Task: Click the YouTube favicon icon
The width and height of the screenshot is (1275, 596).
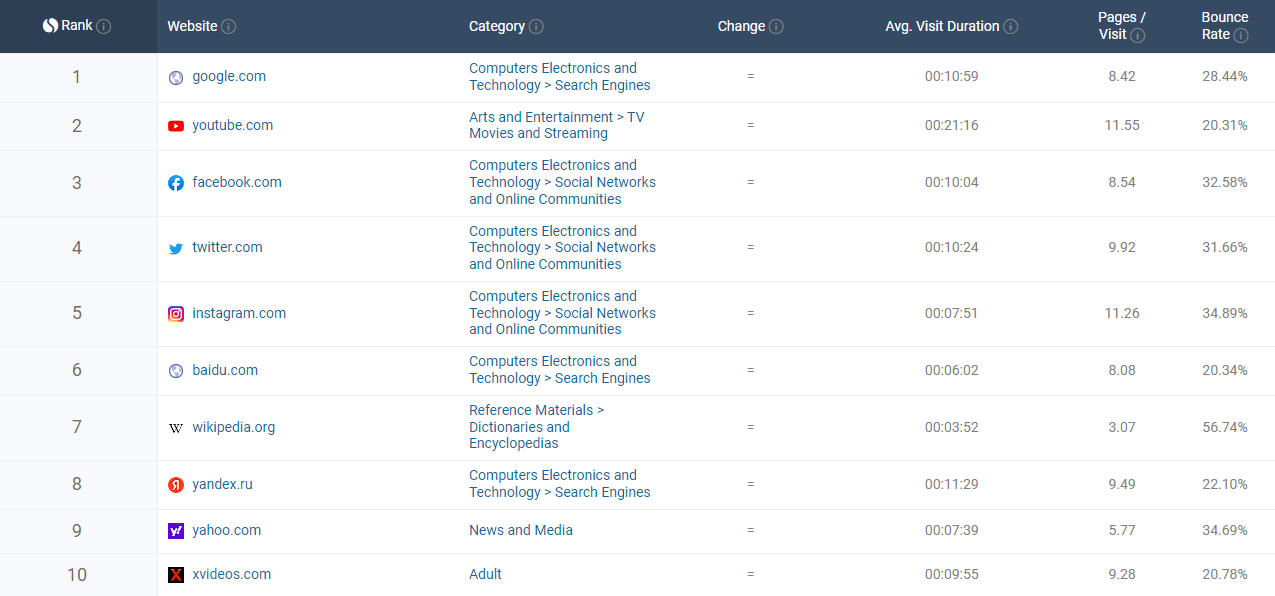Action: [176, 126]
